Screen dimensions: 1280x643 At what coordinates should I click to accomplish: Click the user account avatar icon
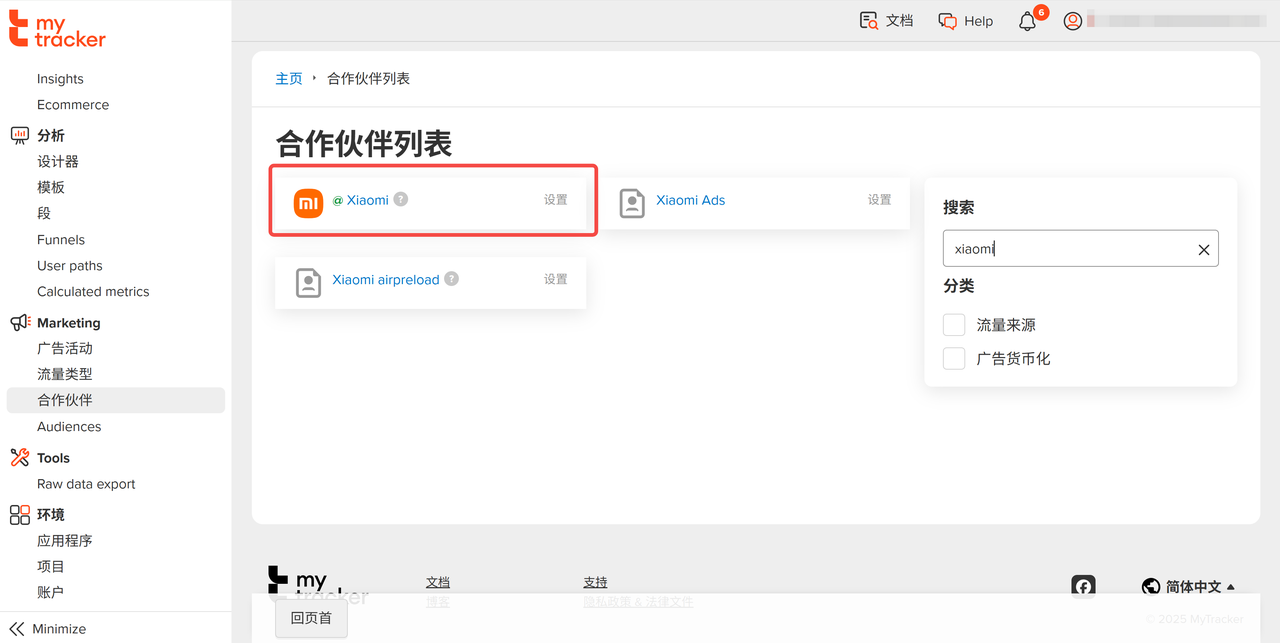tap(1073, 21)
